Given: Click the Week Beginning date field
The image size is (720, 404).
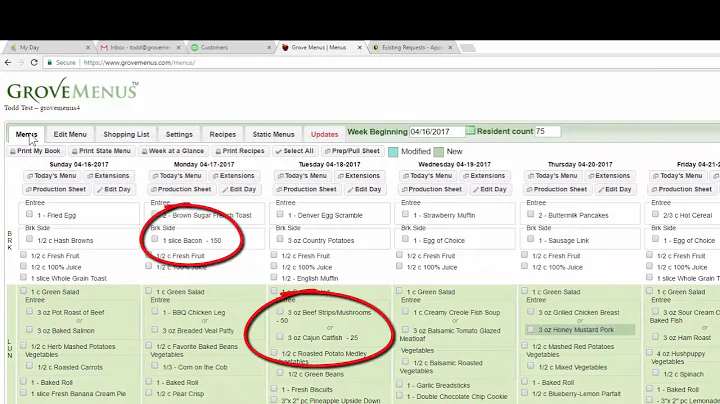Looking at the screenshot, I should (x=437, y=132).
